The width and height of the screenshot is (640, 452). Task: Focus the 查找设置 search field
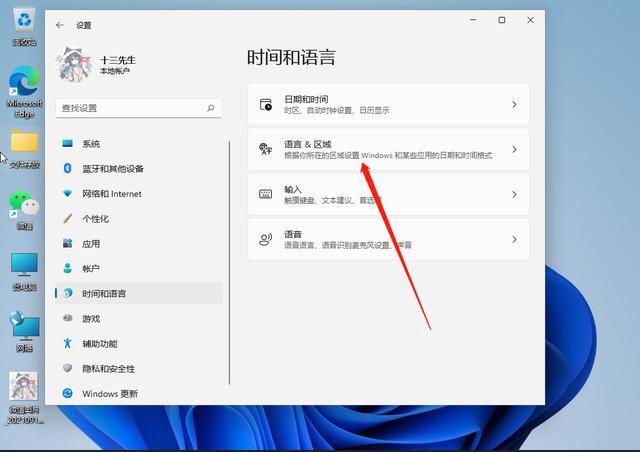tap(139, 108)
